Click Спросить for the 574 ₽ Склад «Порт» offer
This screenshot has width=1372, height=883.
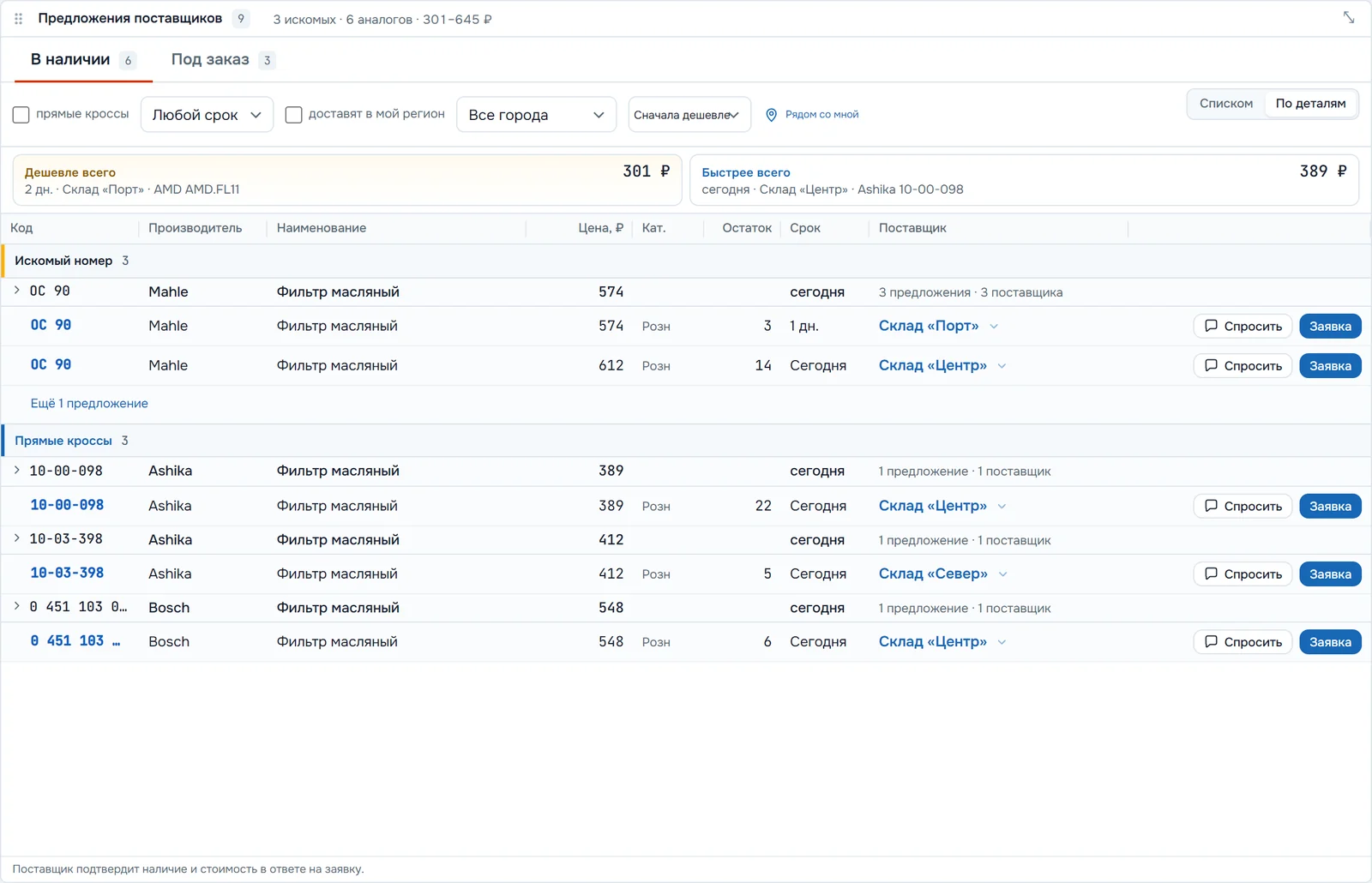1243,327
